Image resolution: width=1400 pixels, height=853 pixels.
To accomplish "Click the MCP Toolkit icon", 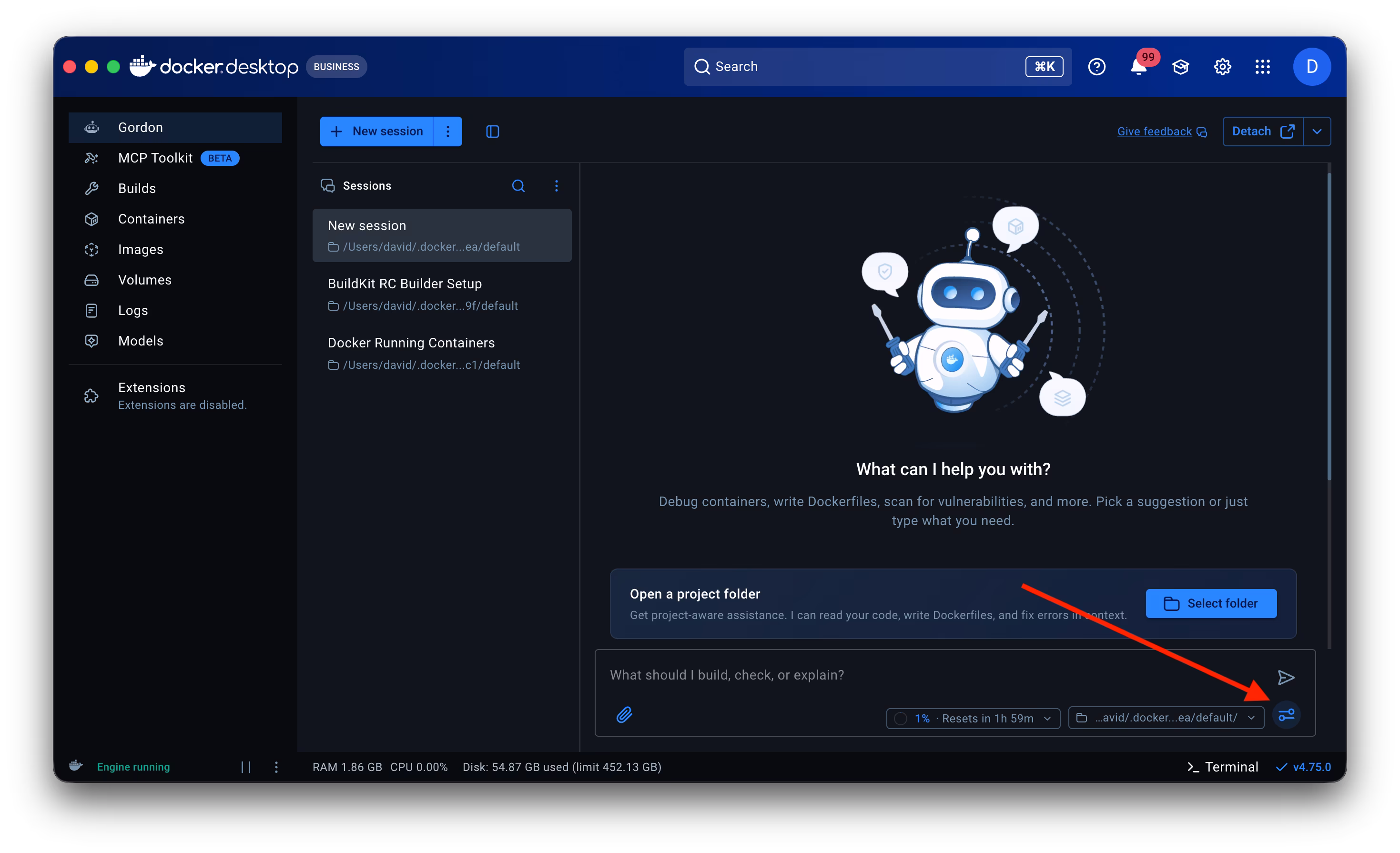I will (91, 158).
